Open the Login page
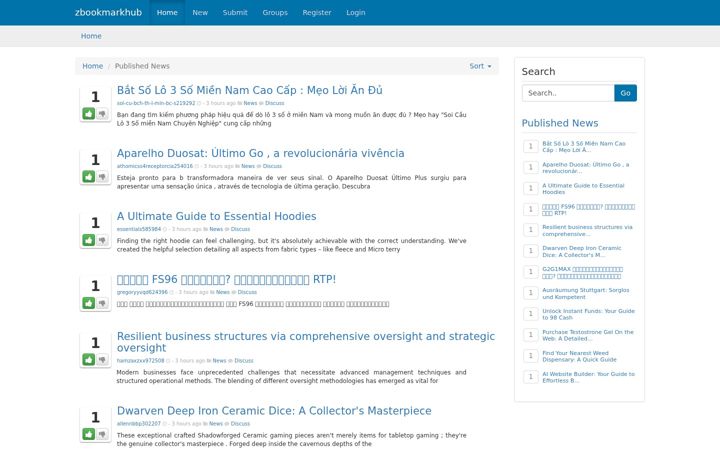 [356, 12]
